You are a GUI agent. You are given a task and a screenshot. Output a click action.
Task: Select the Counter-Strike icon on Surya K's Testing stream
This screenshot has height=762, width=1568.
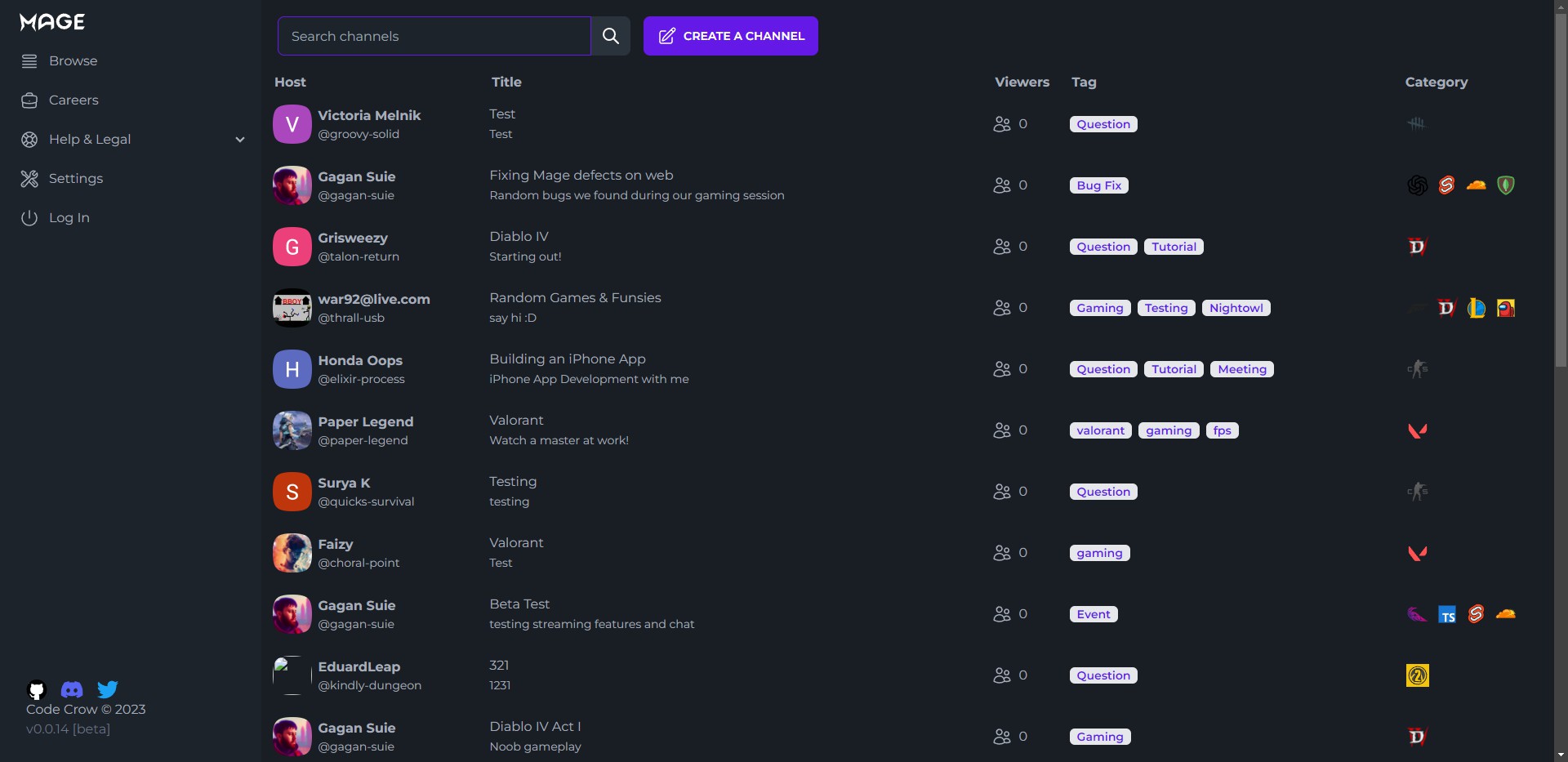pyautogui.click(x=1418, y=491)
